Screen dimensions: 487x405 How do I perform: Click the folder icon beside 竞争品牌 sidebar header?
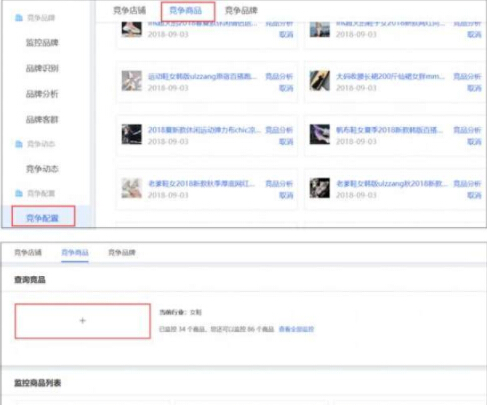click(19, 18)
